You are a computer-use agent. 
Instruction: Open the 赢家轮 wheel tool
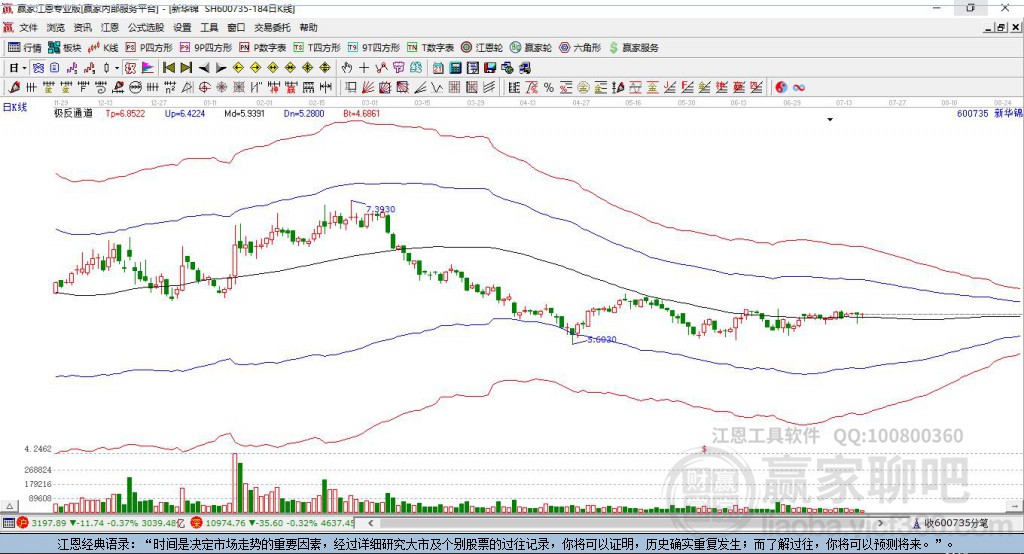click(531, 48)
